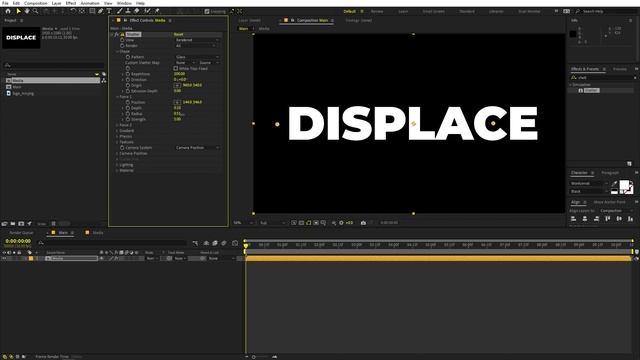Click the timeline current timecode 0:00:00:00
This screenshot has height=360, width=640.
click(18, 241)
